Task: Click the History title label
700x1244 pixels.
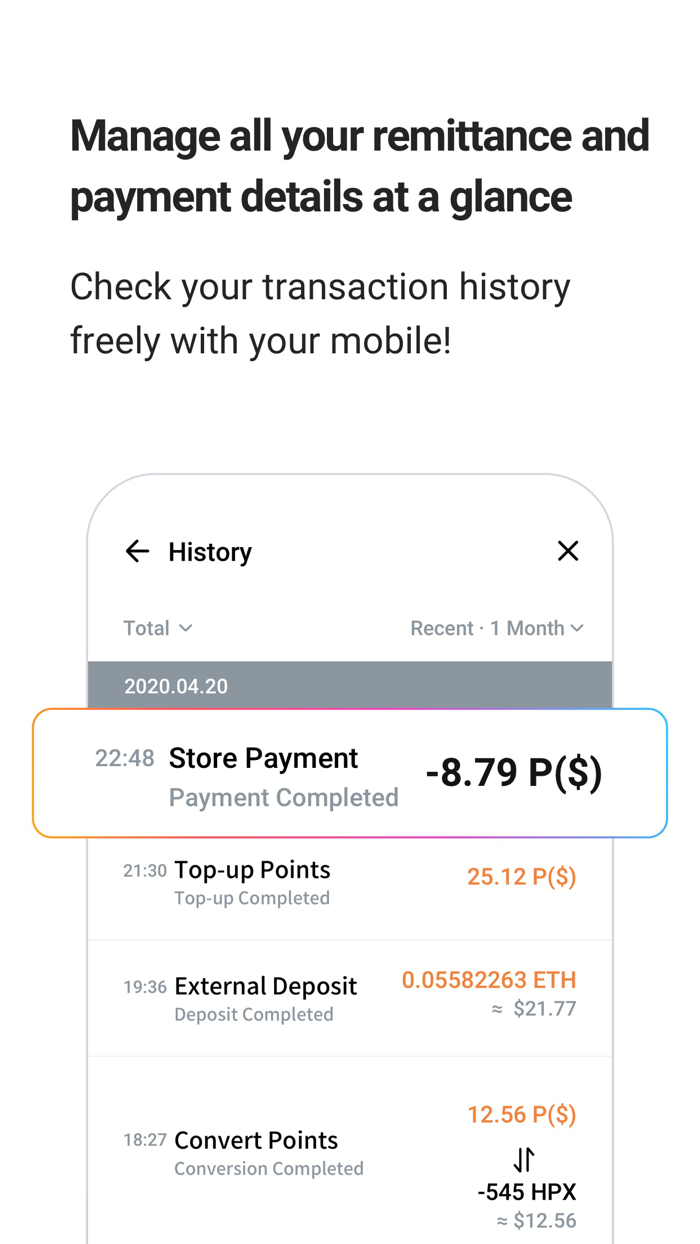Action: click(210, 551)
